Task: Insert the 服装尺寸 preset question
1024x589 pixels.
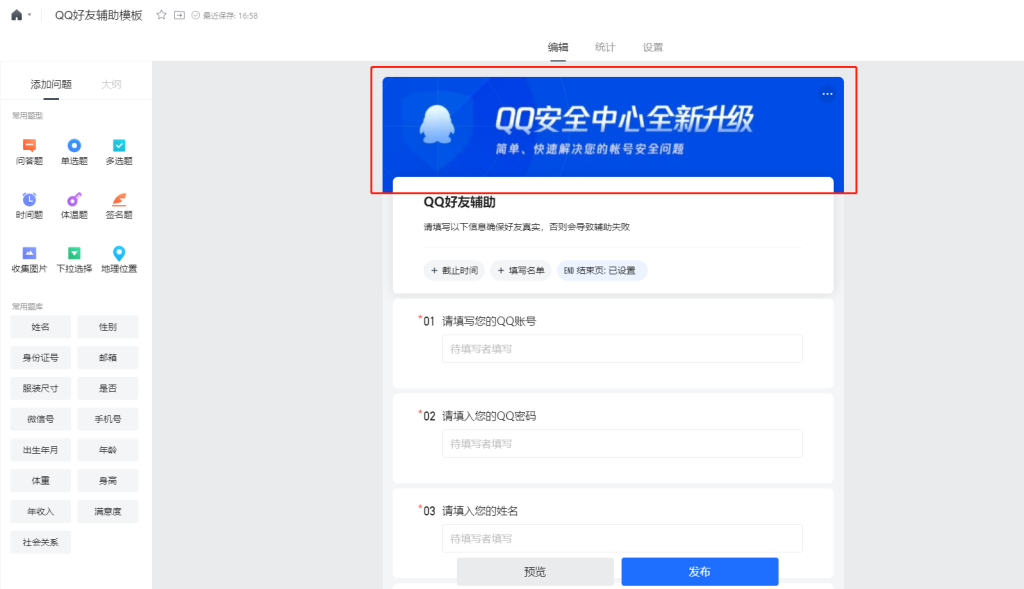Action: click(x=40, y=388)
